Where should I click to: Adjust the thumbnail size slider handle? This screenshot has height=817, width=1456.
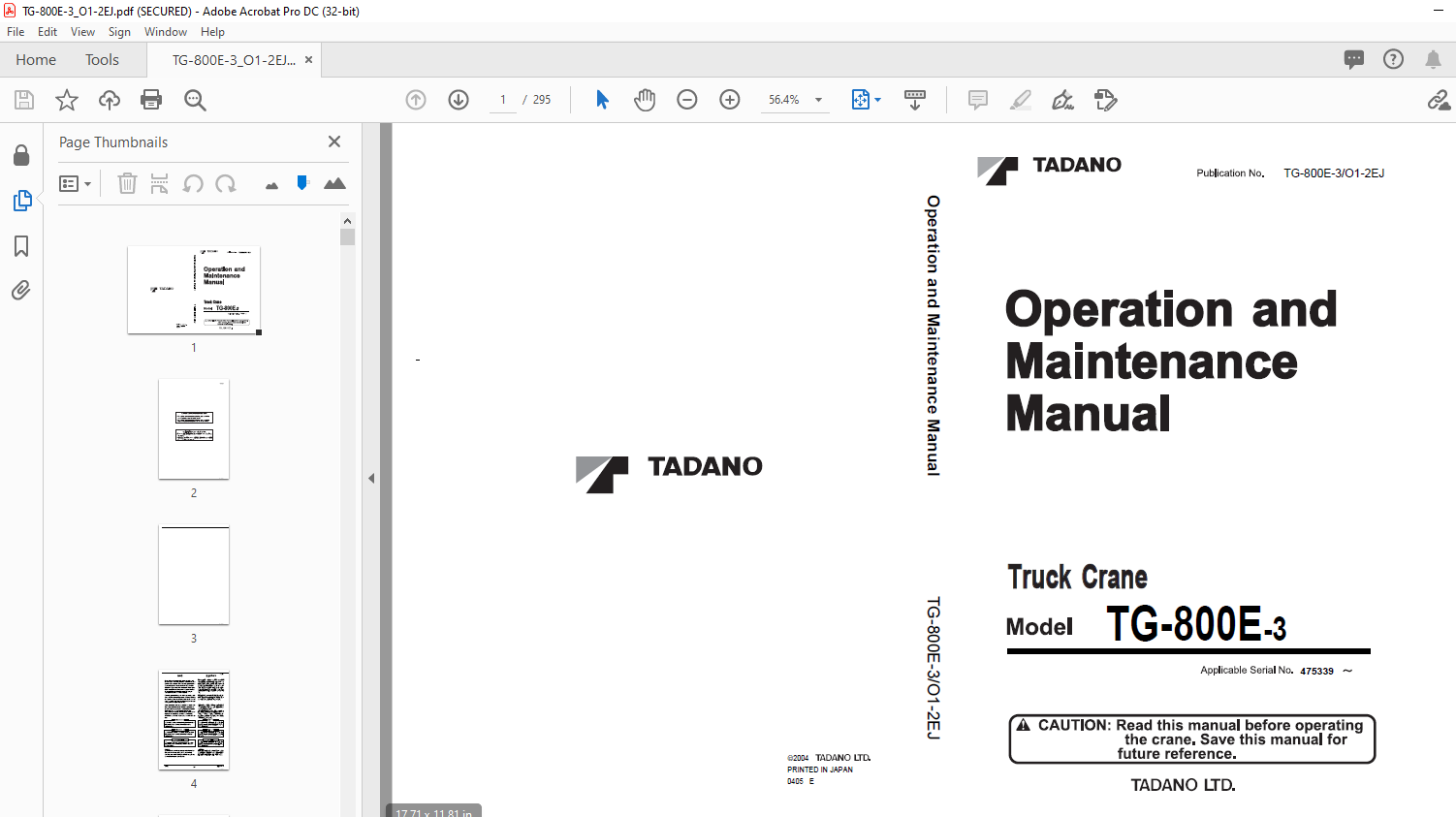coord(302,182)
